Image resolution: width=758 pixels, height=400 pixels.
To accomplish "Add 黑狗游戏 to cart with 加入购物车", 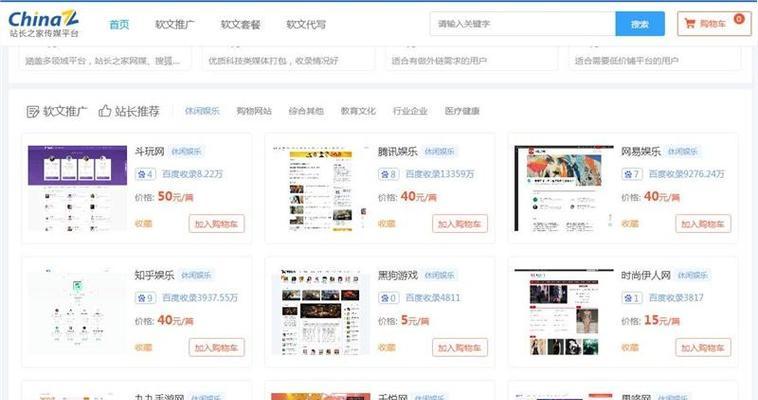I will [x=460, y=348].
